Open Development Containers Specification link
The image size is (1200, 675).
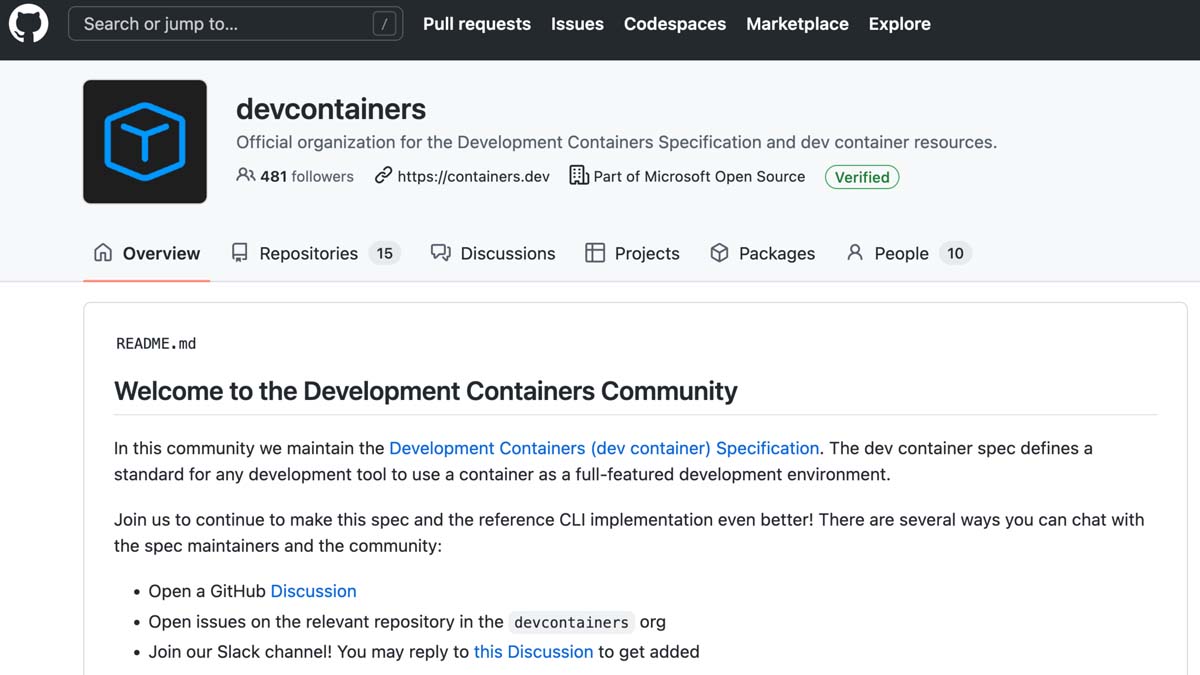tap(604, 448)
